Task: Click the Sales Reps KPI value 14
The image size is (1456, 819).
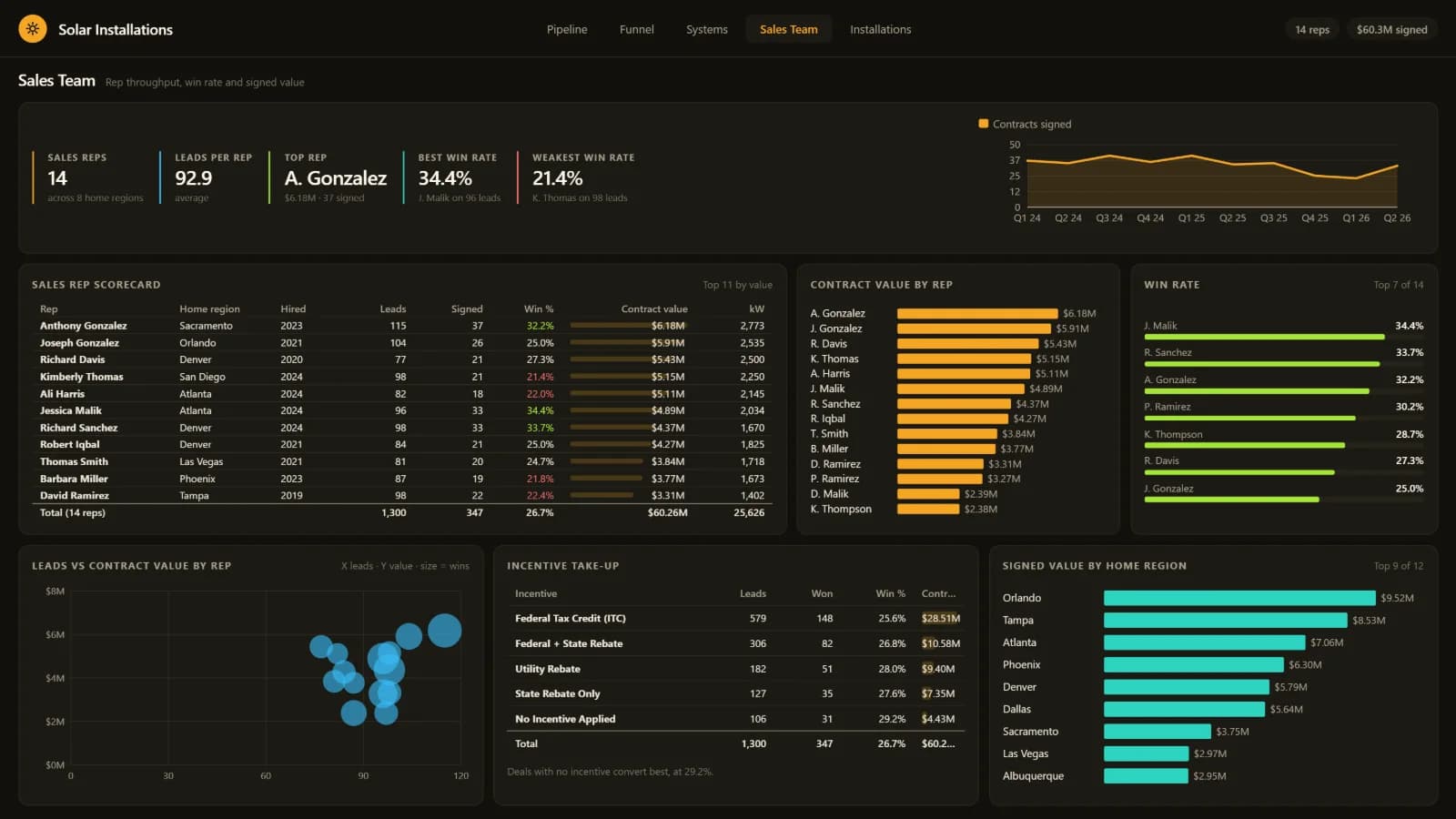Action: [57, 178]
